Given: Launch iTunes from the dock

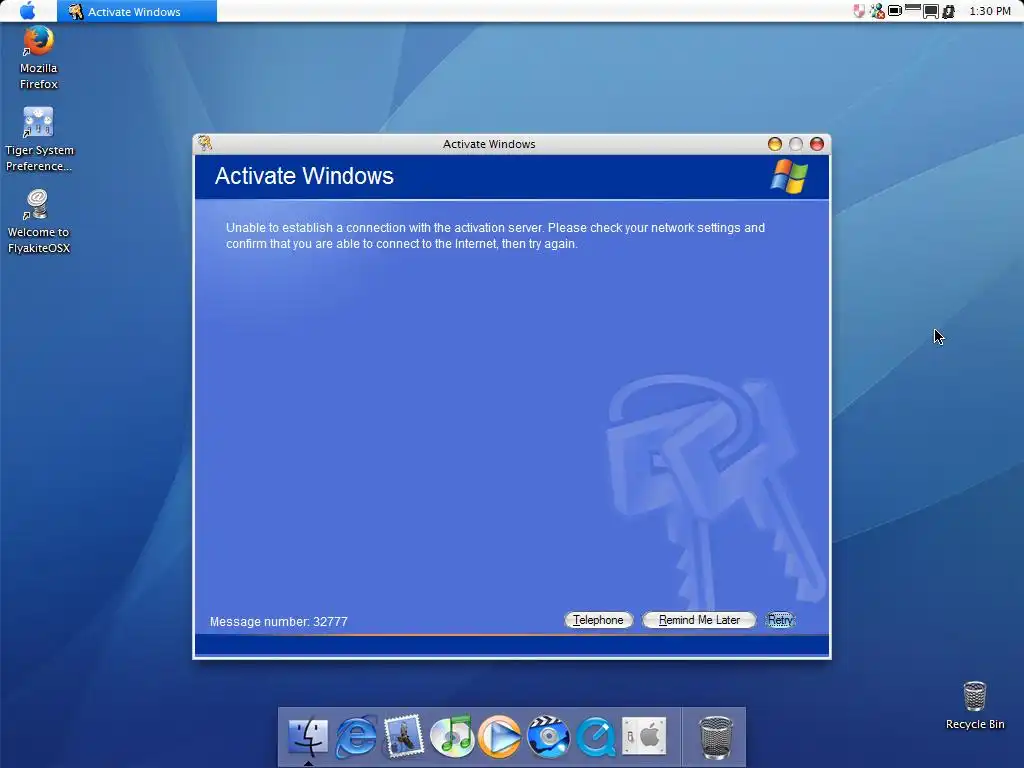Looking at the screenshot, I should coord(452,736).
